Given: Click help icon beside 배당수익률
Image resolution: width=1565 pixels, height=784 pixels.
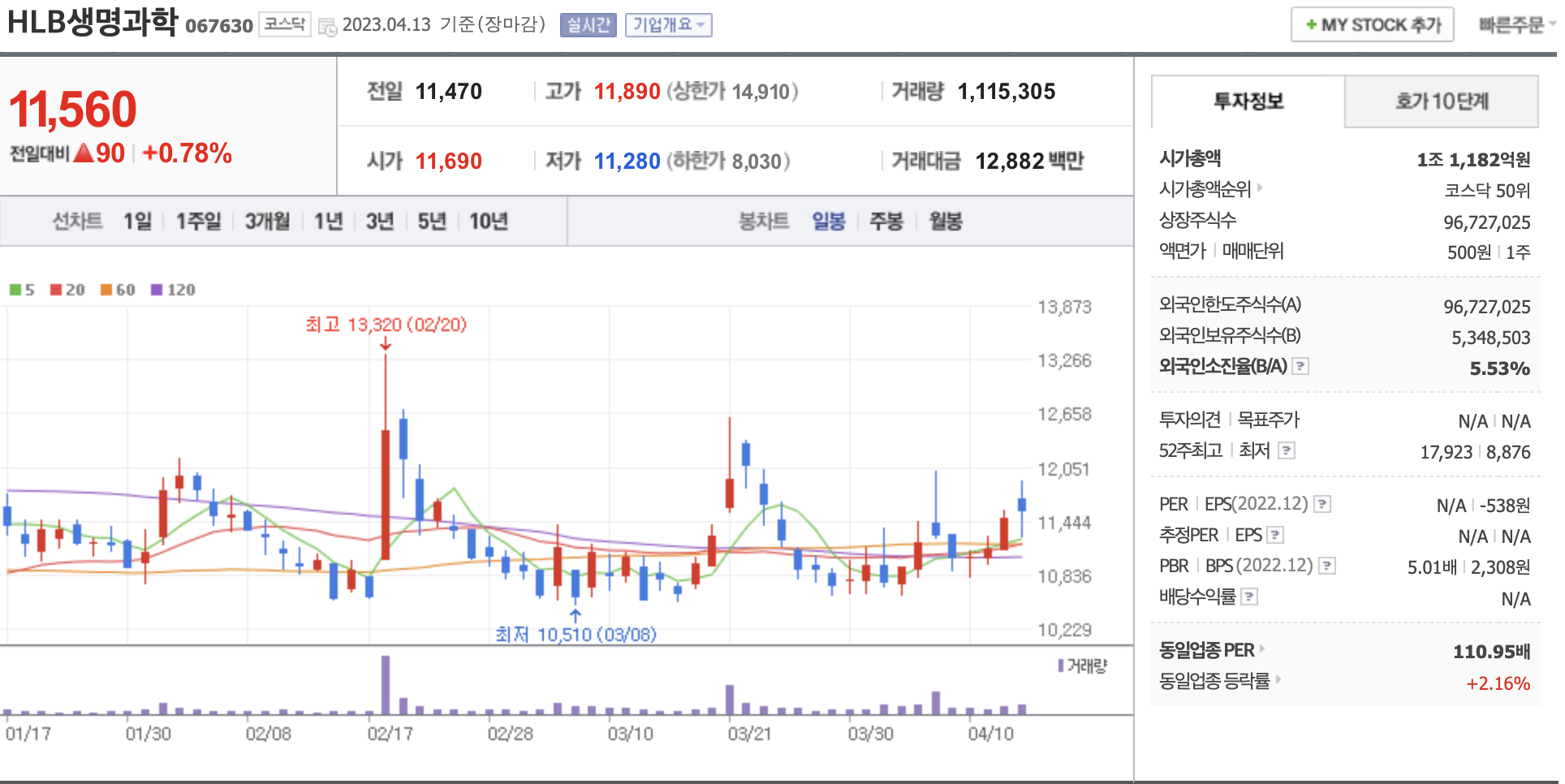Looking at the screenshot, I should pyautogui.click(x=1249, y=597).
